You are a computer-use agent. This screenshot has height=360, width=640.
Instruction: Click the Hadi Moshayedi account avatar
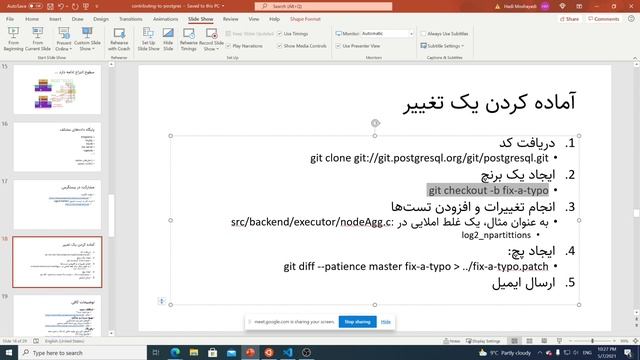(x=544, y=6)
